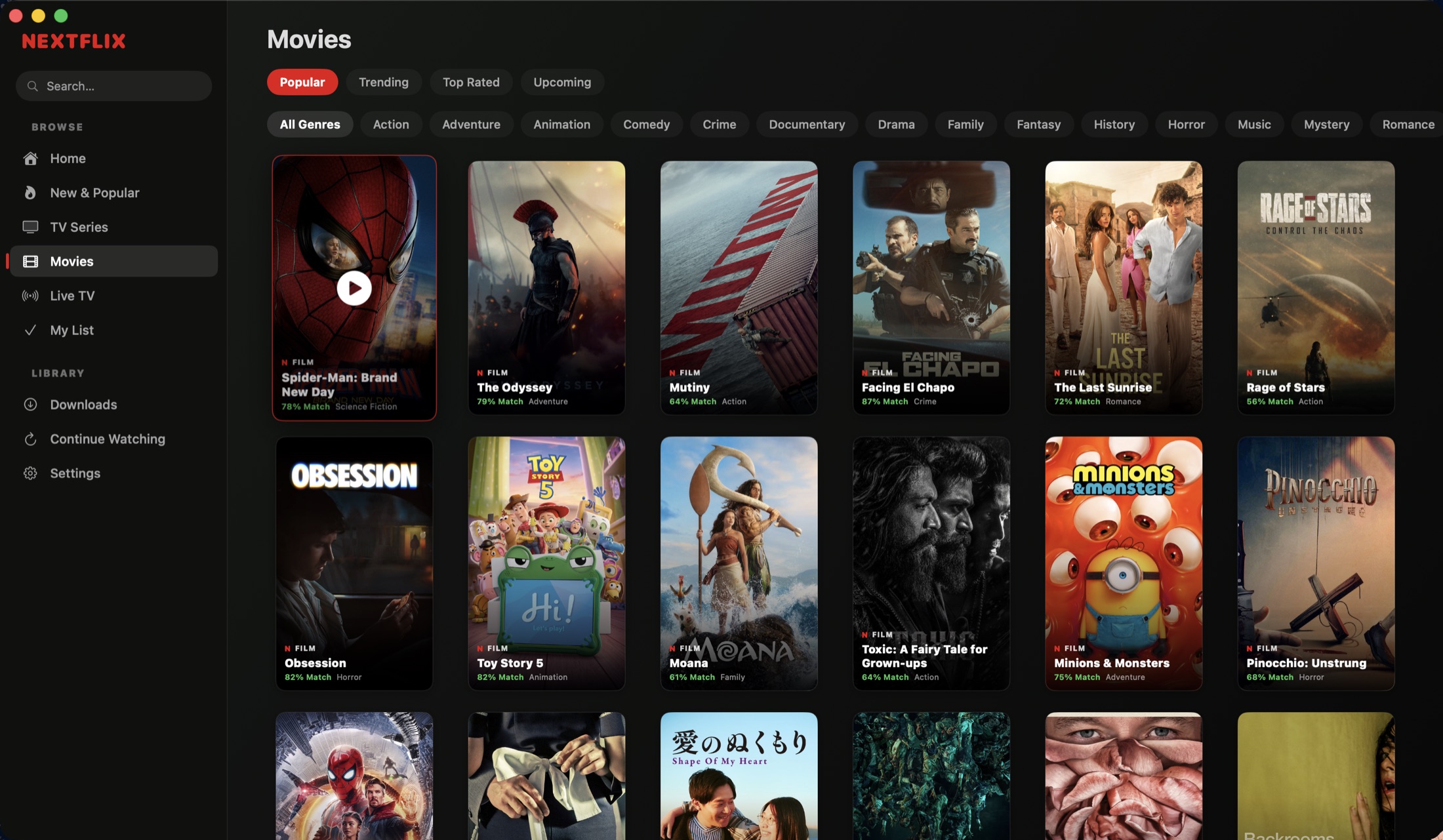Switch to the Popular tab
Image resolution: width=1443 pixels, height=840 pixels.
click(302, 82)
